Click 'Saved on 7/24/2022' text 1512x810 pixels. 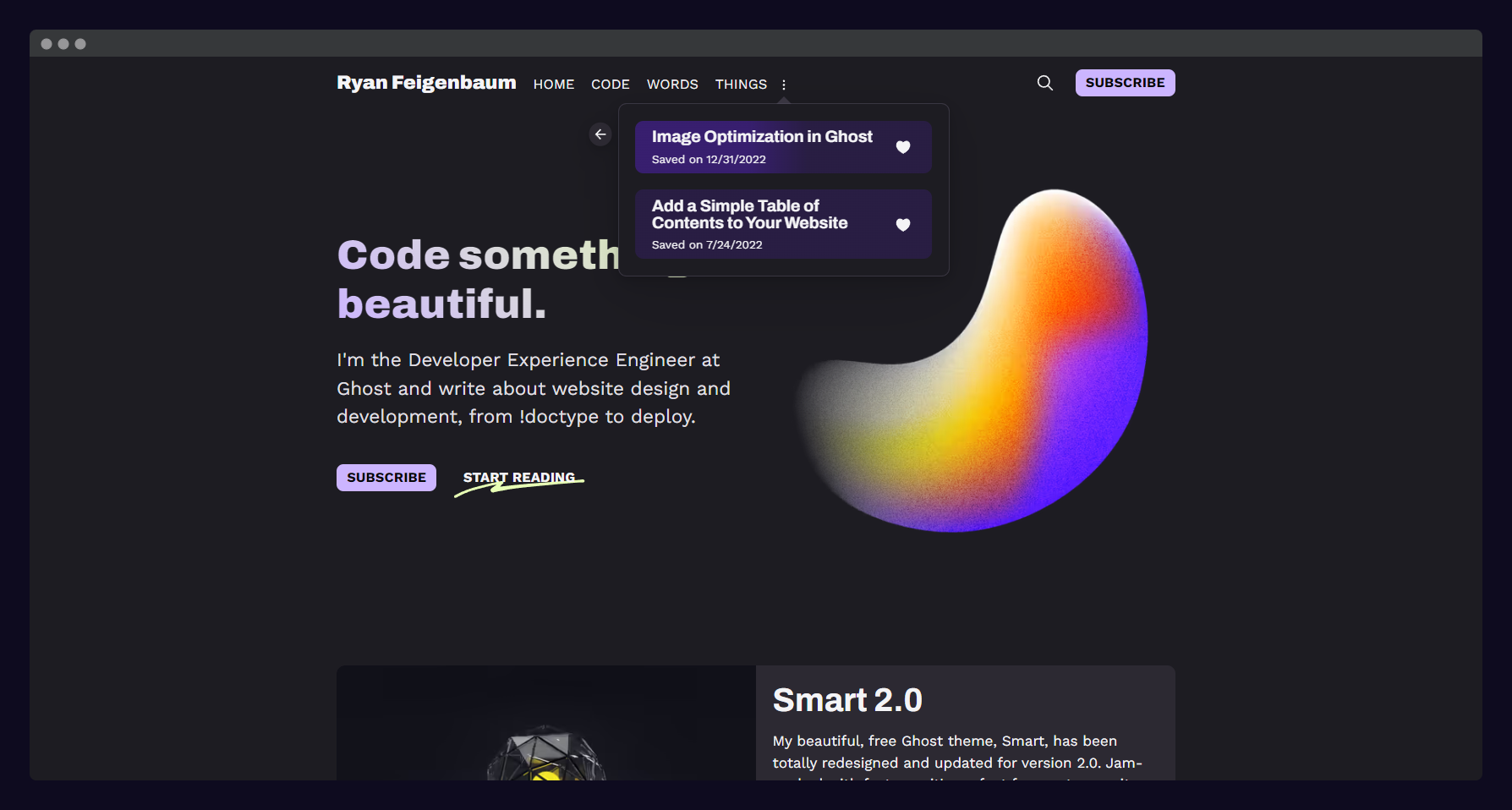(x=707, y=245)
